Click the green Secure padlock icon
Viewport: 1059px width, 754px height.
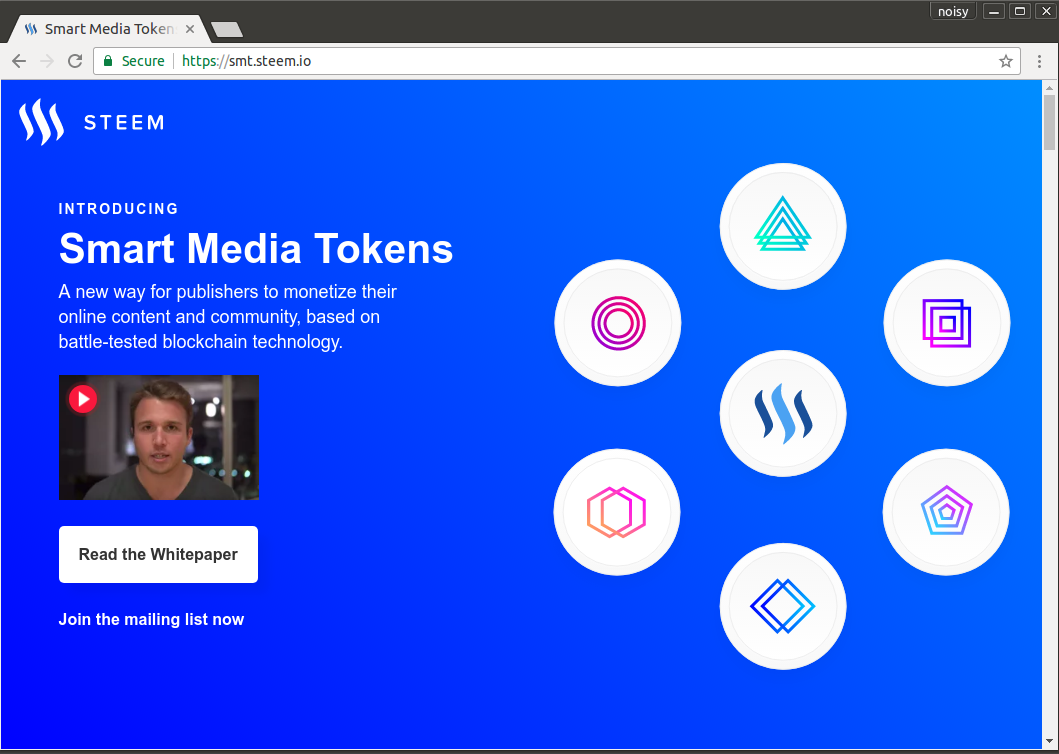pos(107,61)
